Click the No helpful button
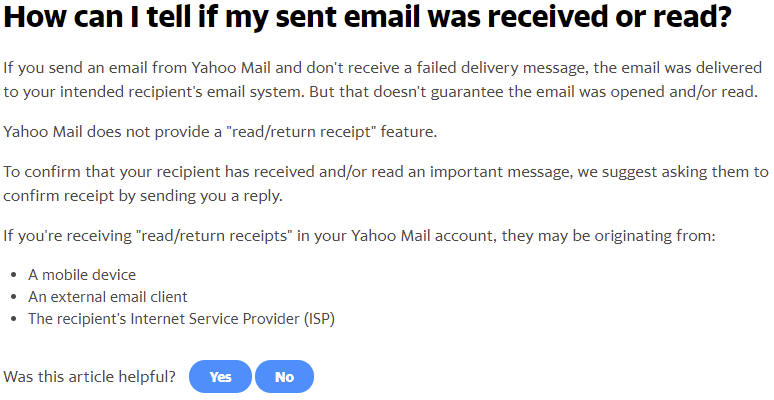This screenshot has height=400, width=774. tap(284, 377)
